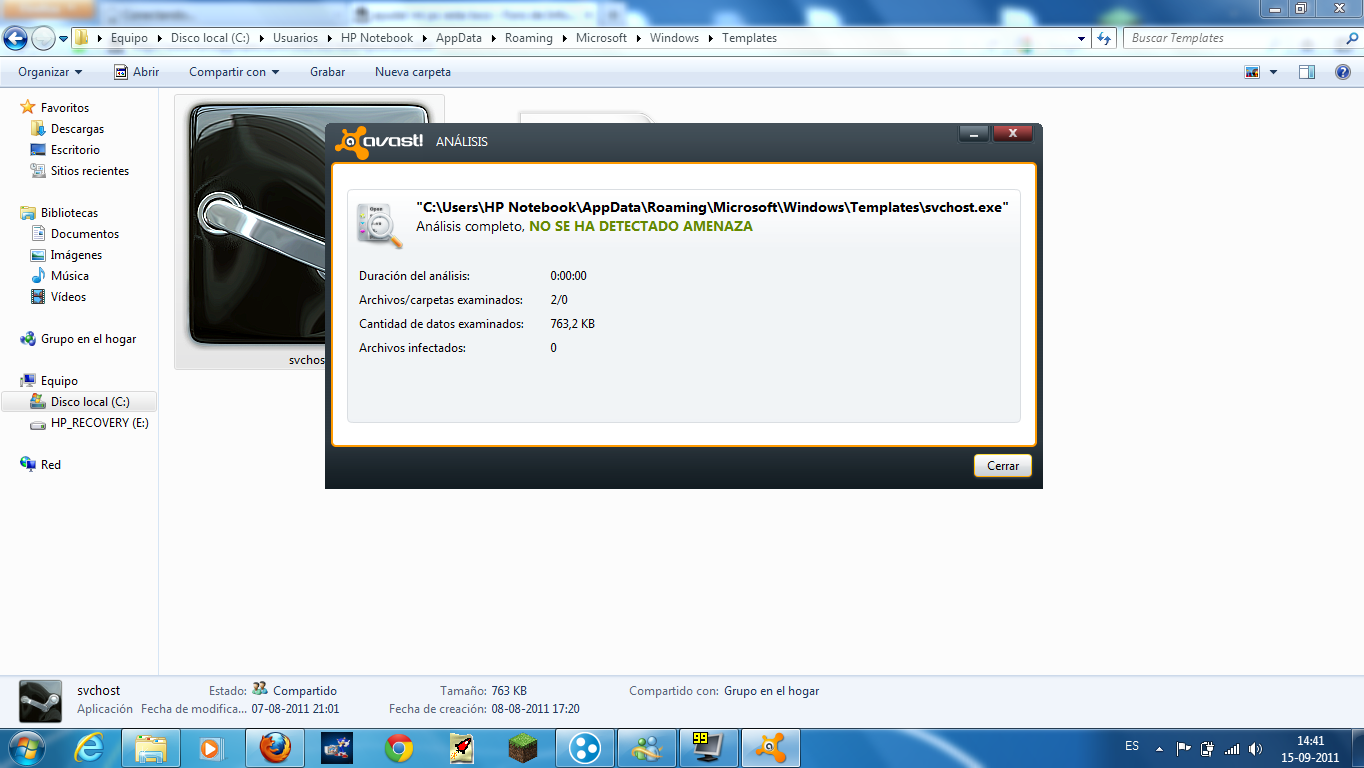This screenshot has width=1364, height=768.
Task: Select Grupo en el hogar in navigation pane
Action: click(88, 339)
